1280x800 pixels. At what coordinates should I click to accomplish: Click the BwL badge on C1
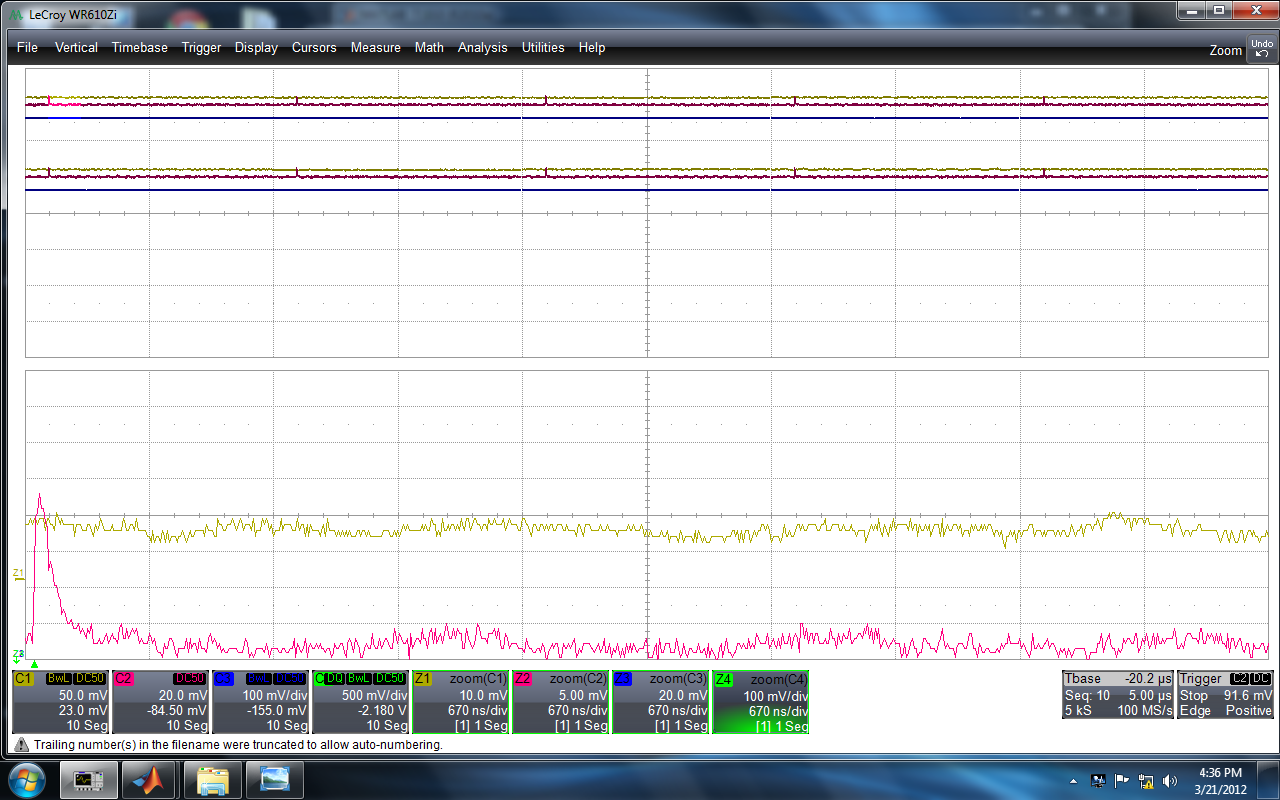click(x=60, y=678)
